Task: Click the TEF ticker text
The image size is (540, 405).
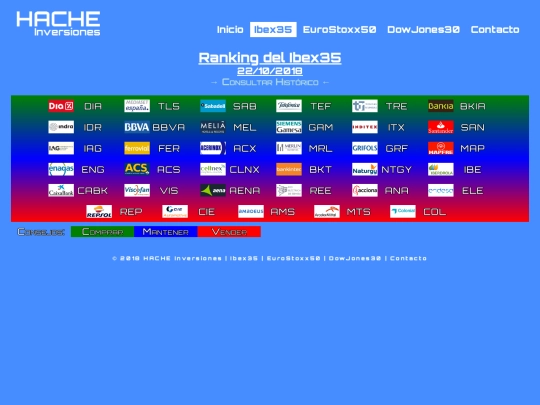Action: 321,106
